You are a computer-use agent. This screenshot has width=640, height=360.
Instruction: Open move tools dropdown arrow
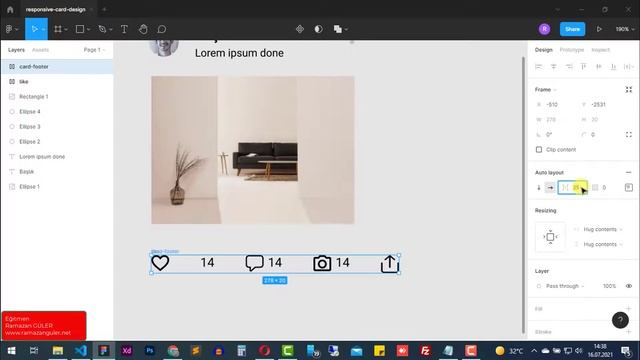click(x=43, y=29)
